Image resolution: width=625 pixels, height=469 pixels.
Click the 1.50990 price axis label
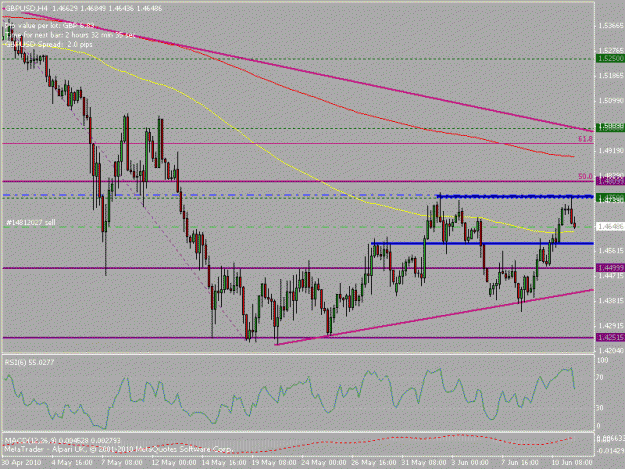pos(610,101)
